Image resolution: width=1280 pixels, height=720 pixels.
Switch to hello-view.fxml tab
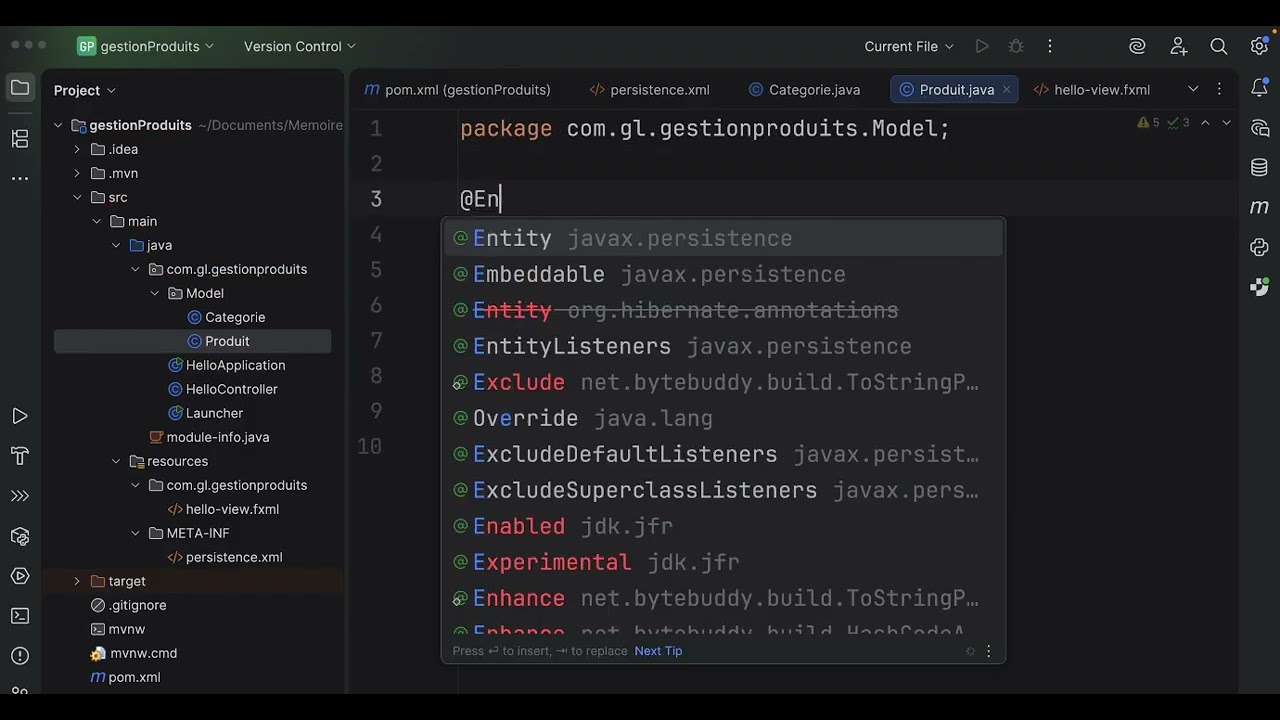coord(1092,89)
